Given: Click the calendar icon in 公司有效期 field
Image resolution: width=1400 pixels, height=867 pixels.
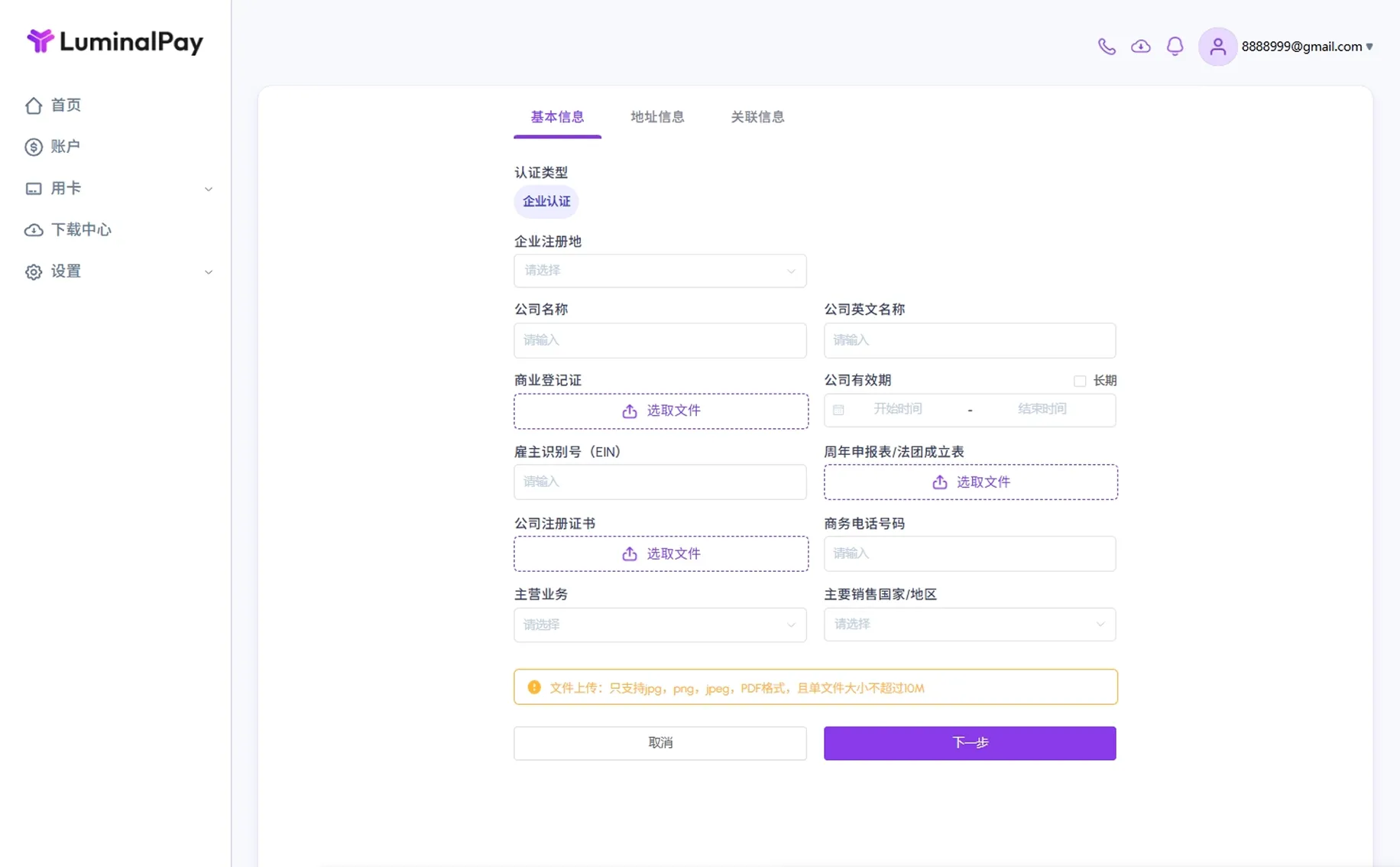Looking at the screenshot, I should tap(838, 410).
